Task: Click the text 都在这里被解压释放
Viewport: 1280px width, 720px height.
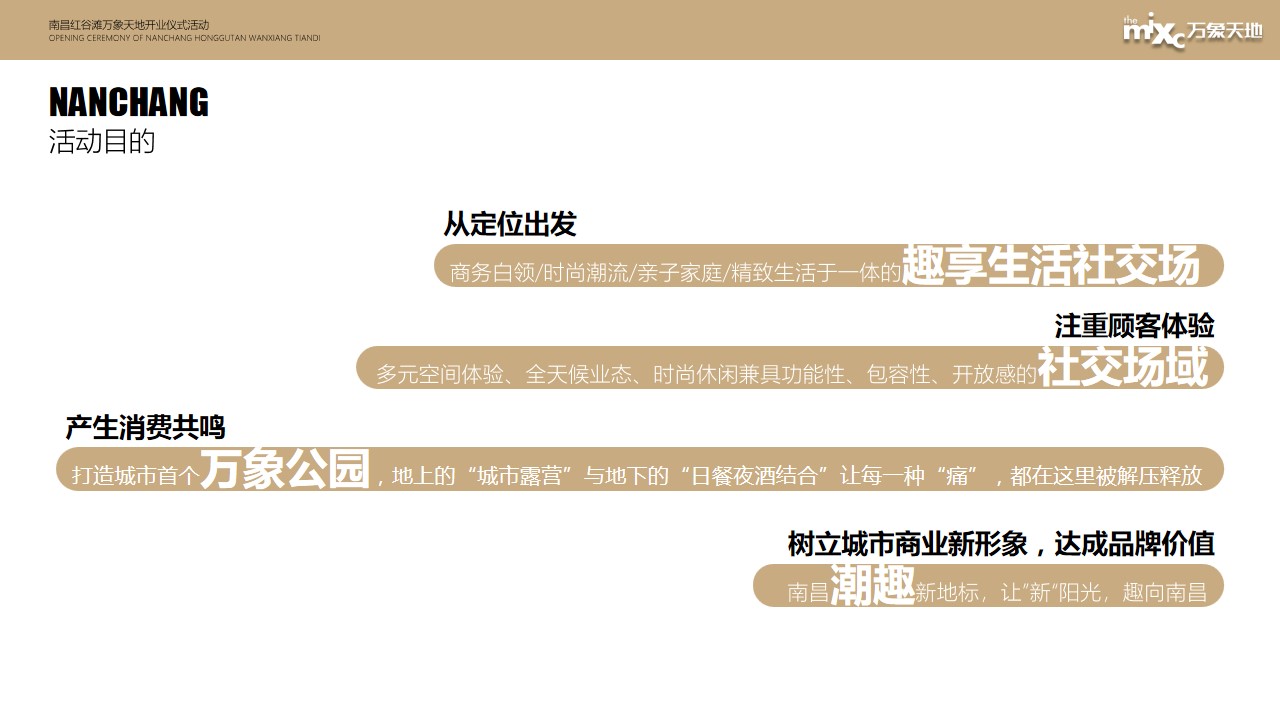Action: coord(1106,476)
